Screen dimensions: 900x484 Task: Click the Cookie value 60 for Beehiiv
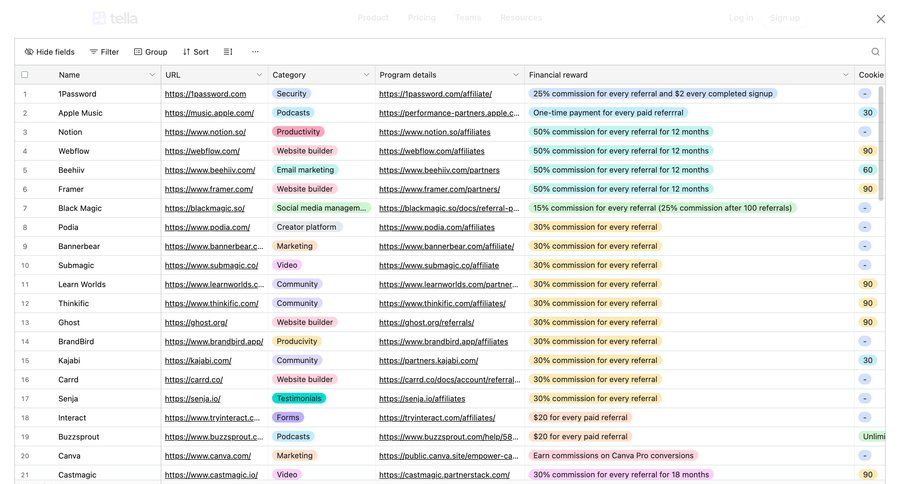point(867,170)
